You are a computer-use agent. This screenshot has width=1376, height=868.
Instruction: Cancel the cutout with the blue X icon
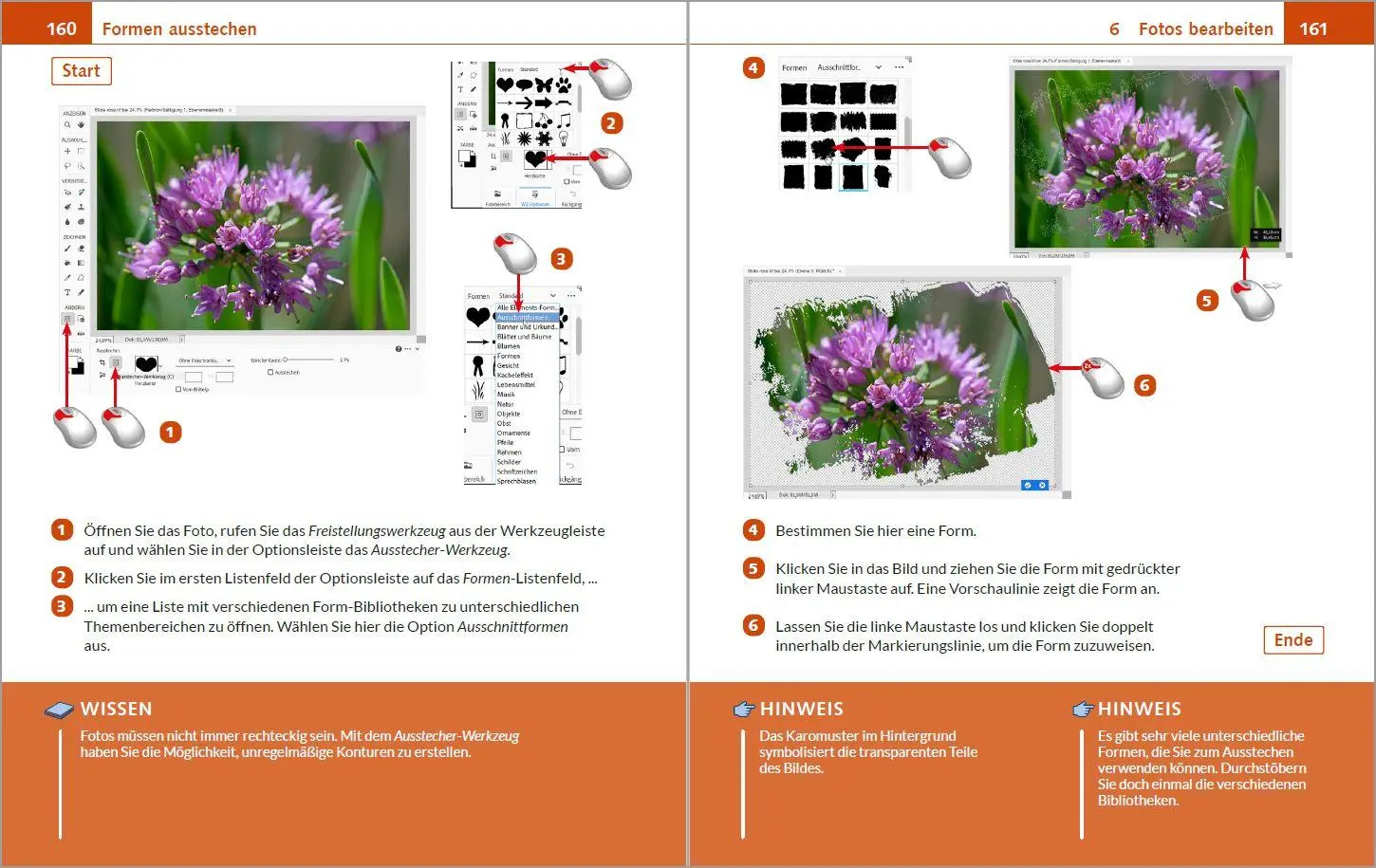pos(1042,485)
